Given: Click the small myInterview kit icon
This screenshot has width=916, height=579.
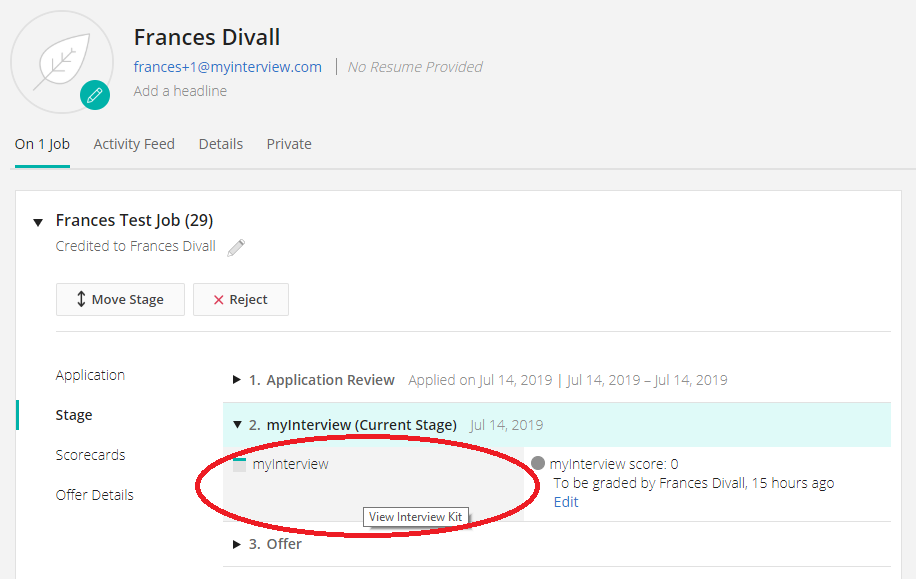Looking at the screenshot, I should click(x=239, y=464).
